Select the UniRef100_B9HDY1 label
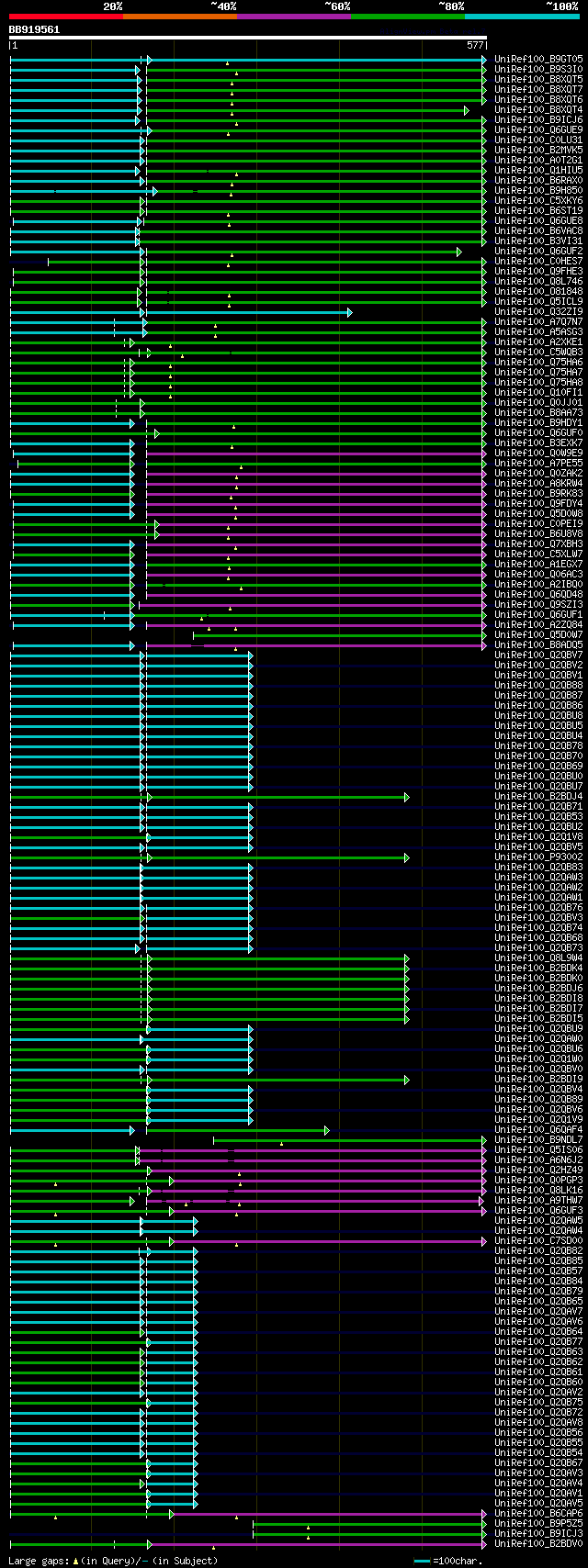Viewport: 588px width, 1568px height. point(538,423)
